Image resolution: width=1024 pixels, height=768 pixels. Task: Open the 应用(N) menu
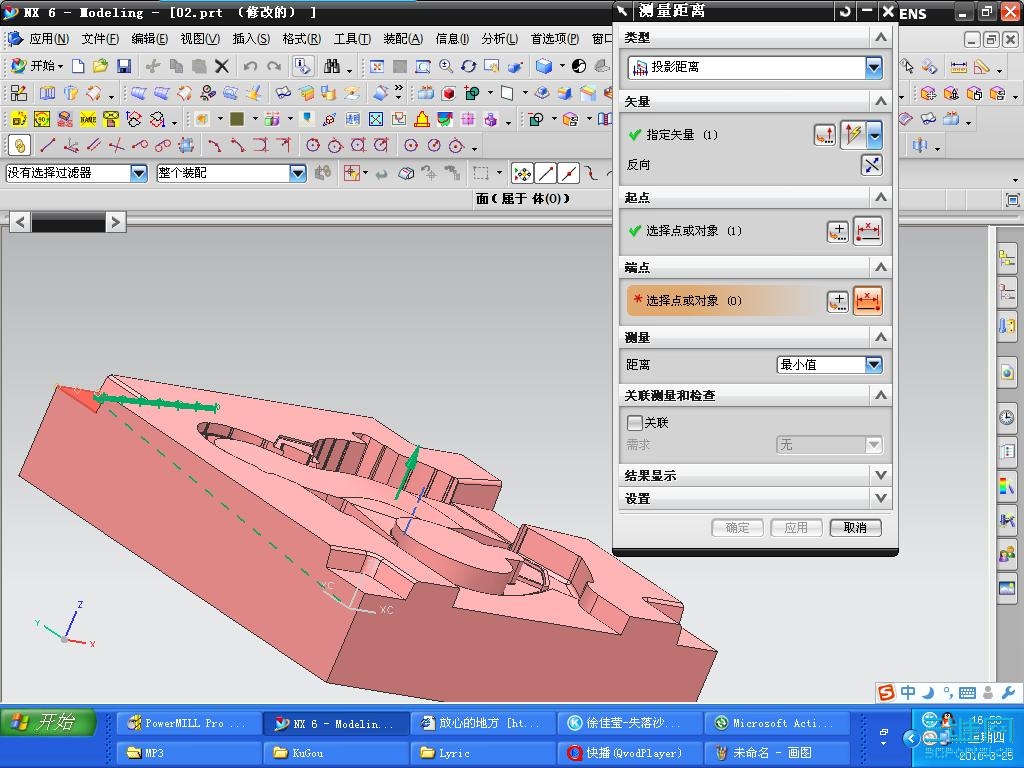coord(49,39)
